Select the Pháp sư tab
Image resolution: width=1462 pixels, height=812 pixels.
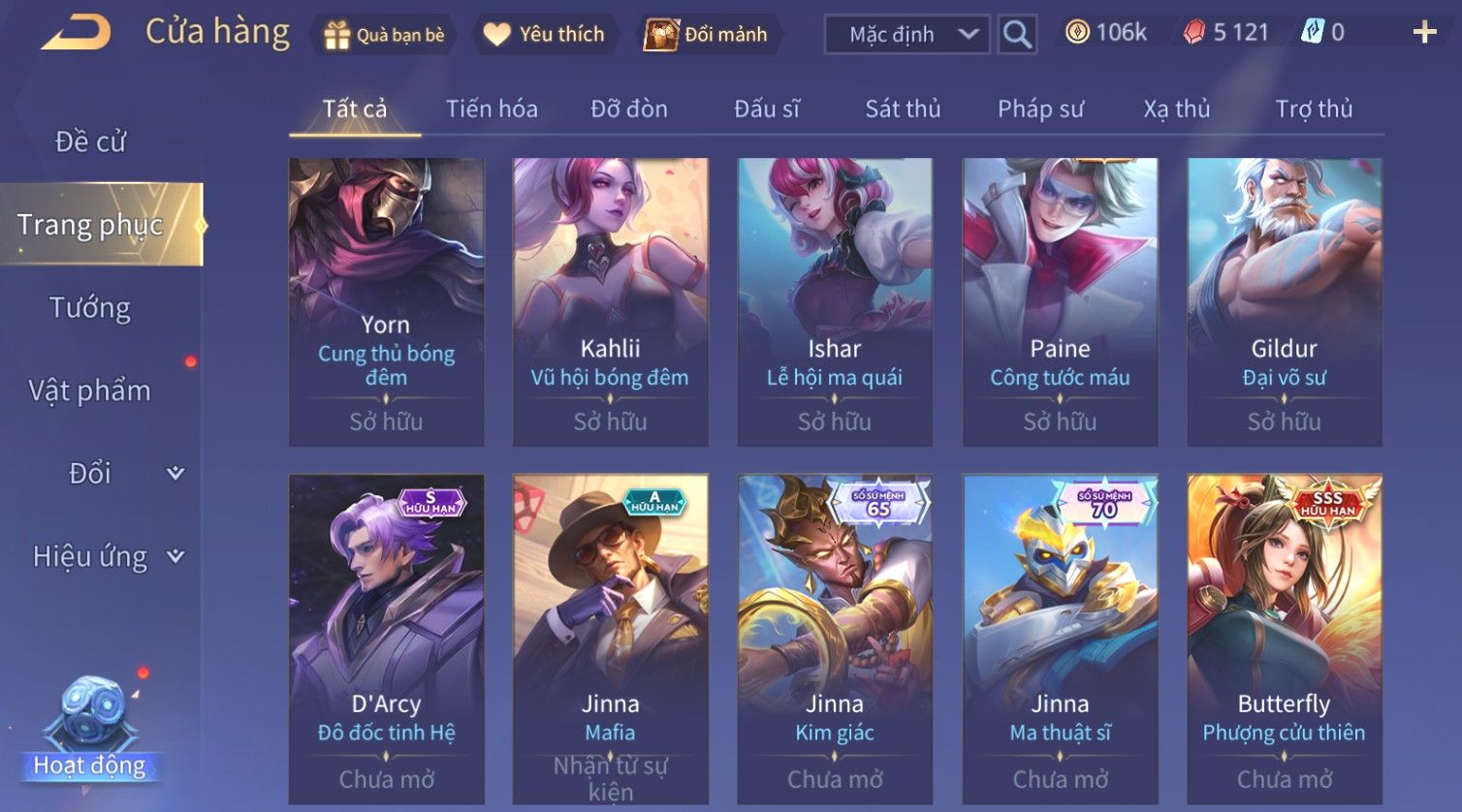pyautogui.click(x=1040, y=109)
